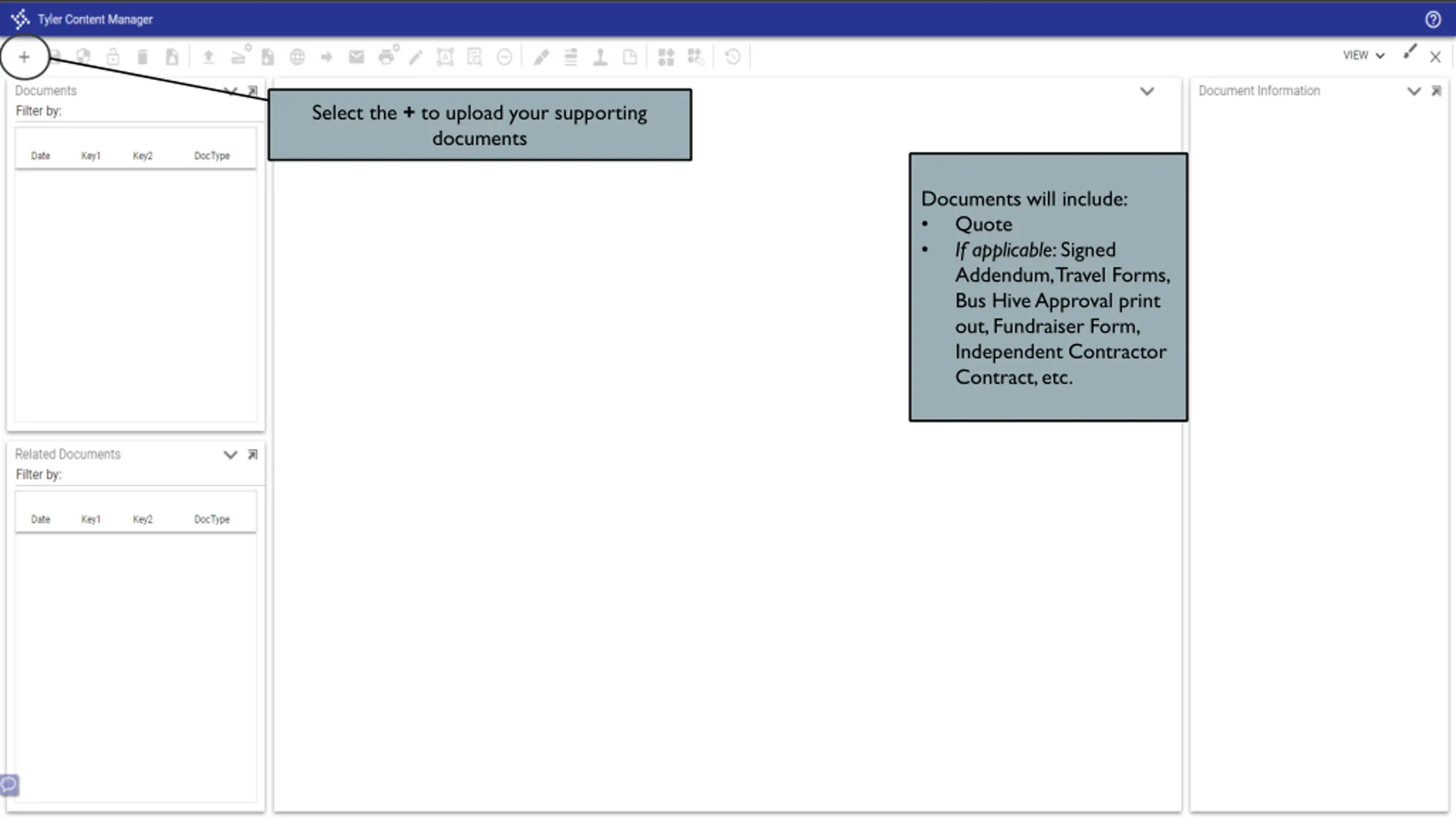Click the widgets settings icon
This screenshot has width=1456, height=819.
tap(696, 57)
